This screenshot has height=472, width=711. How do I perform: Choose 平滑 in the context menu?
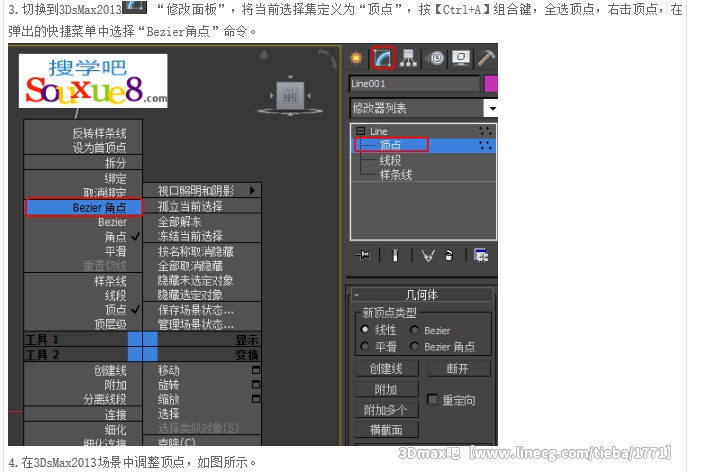(x=116, y=251)
